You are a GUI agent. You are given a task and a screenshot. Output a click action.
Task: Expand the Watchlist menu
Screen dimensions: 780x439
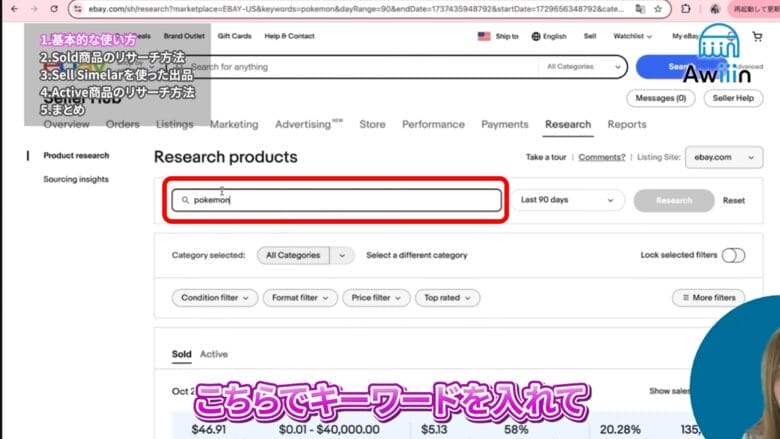point(632,36)
